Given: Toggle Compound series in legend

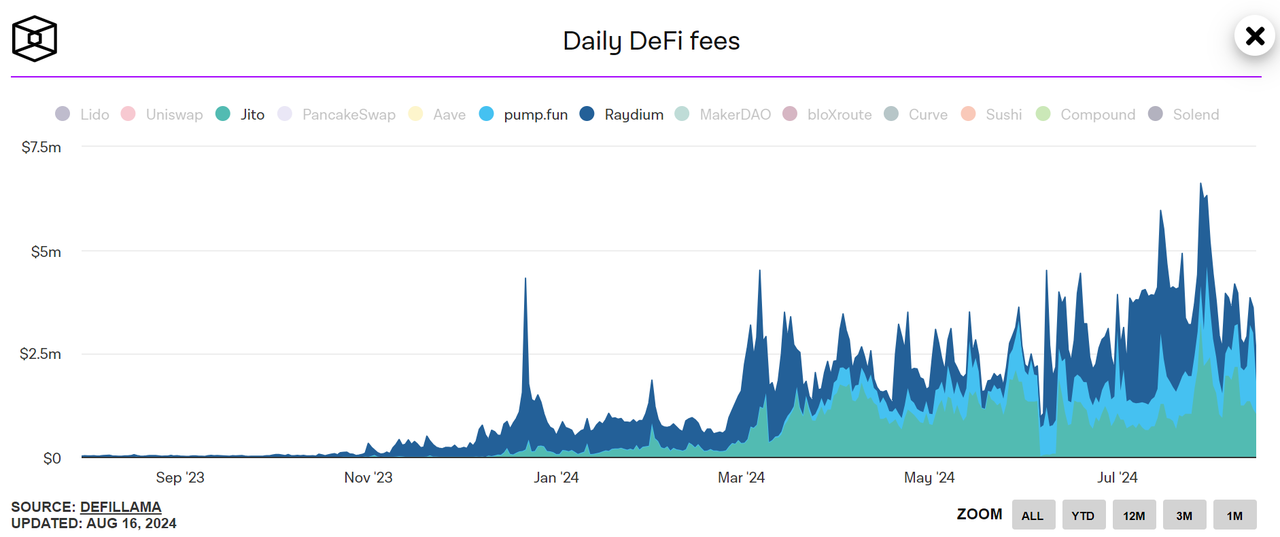Looking at the screenshot, I should [1085, 114].
